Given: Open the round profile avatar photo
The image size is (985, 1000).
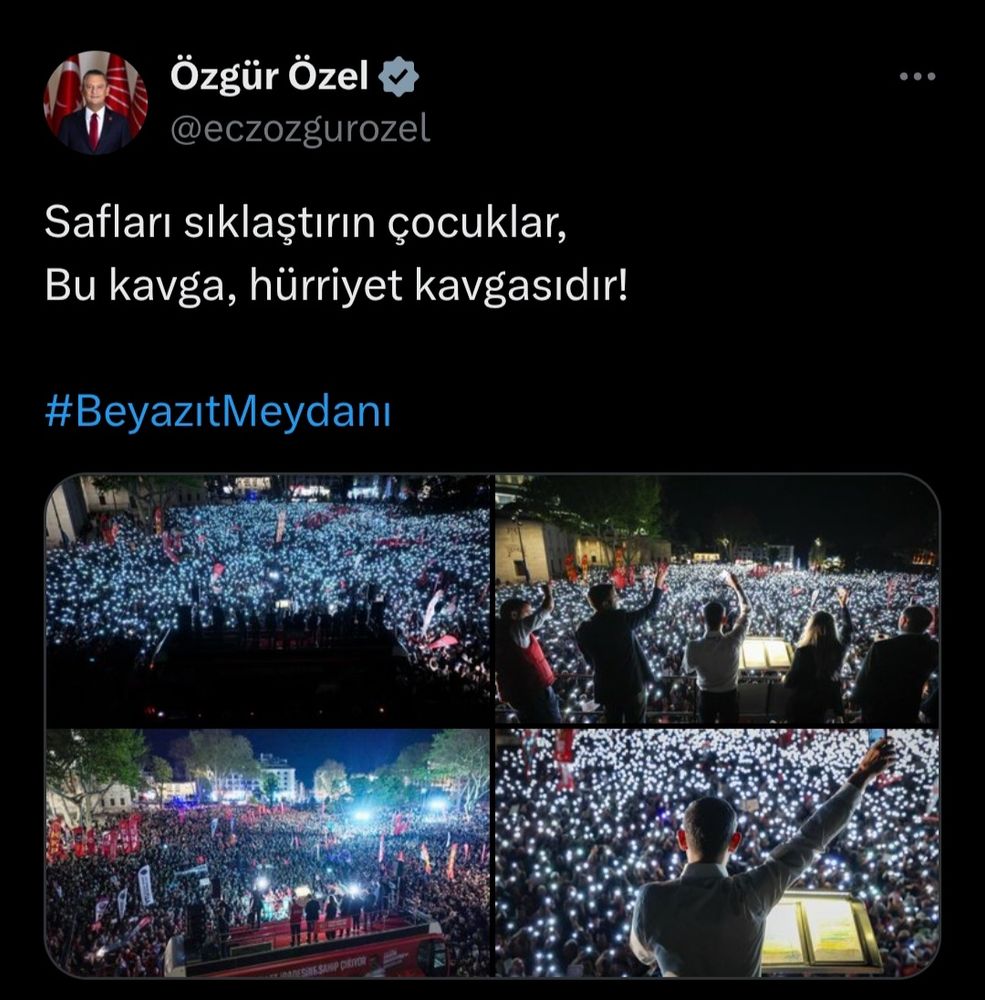Looking at the screenshot, I should click(x=96, y=103).
